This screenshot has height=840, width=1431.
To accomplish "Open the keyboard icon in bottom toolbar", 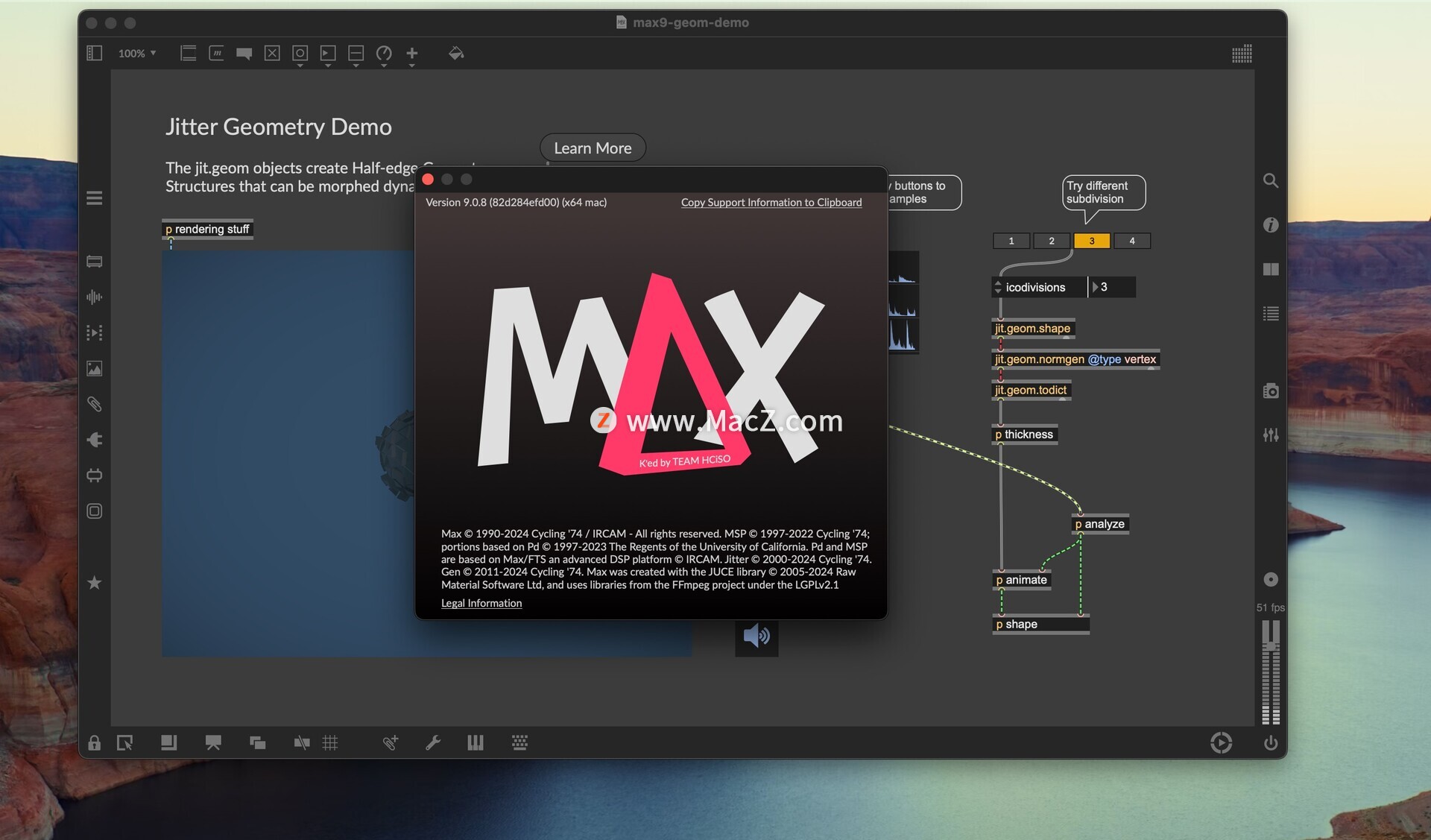I will 519,742.
